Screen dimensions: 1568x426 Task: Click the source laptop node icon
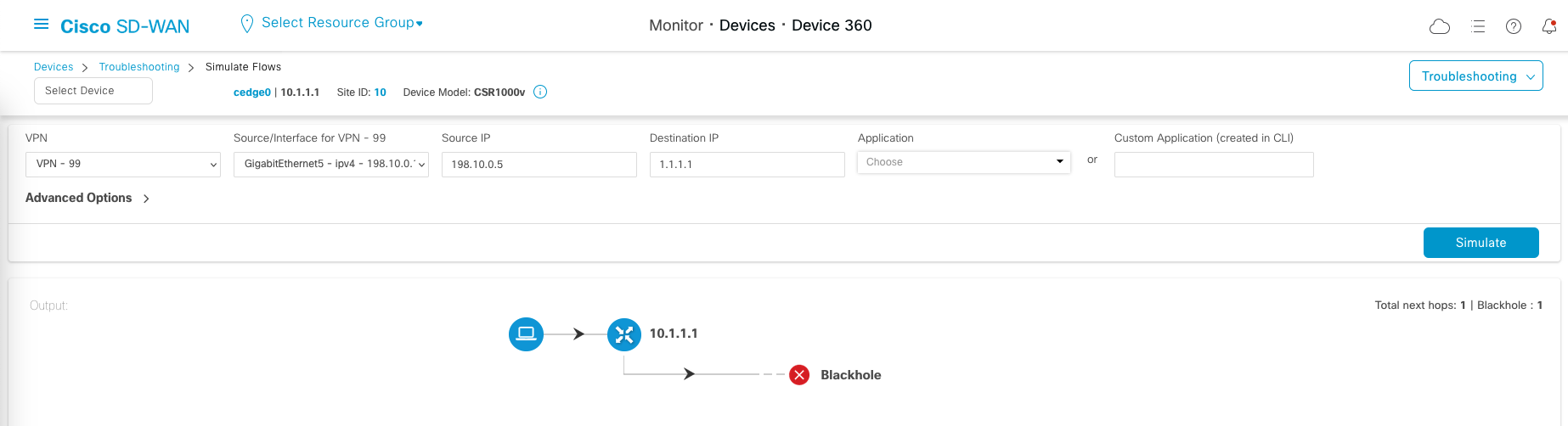(526, 334)
